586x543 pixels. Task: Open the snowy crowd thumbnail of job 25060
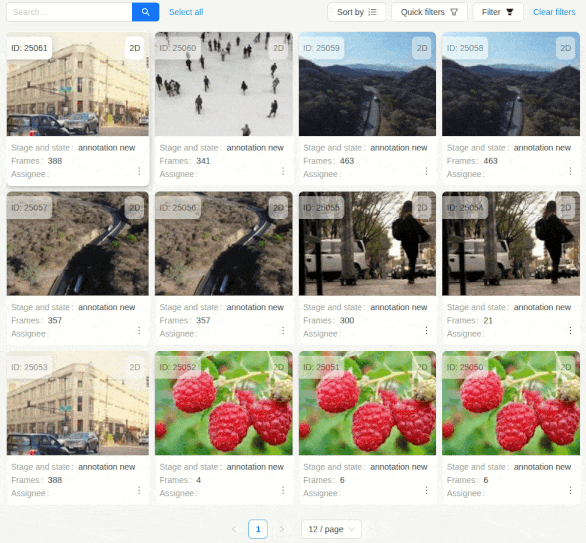click(x=224, y=84)
